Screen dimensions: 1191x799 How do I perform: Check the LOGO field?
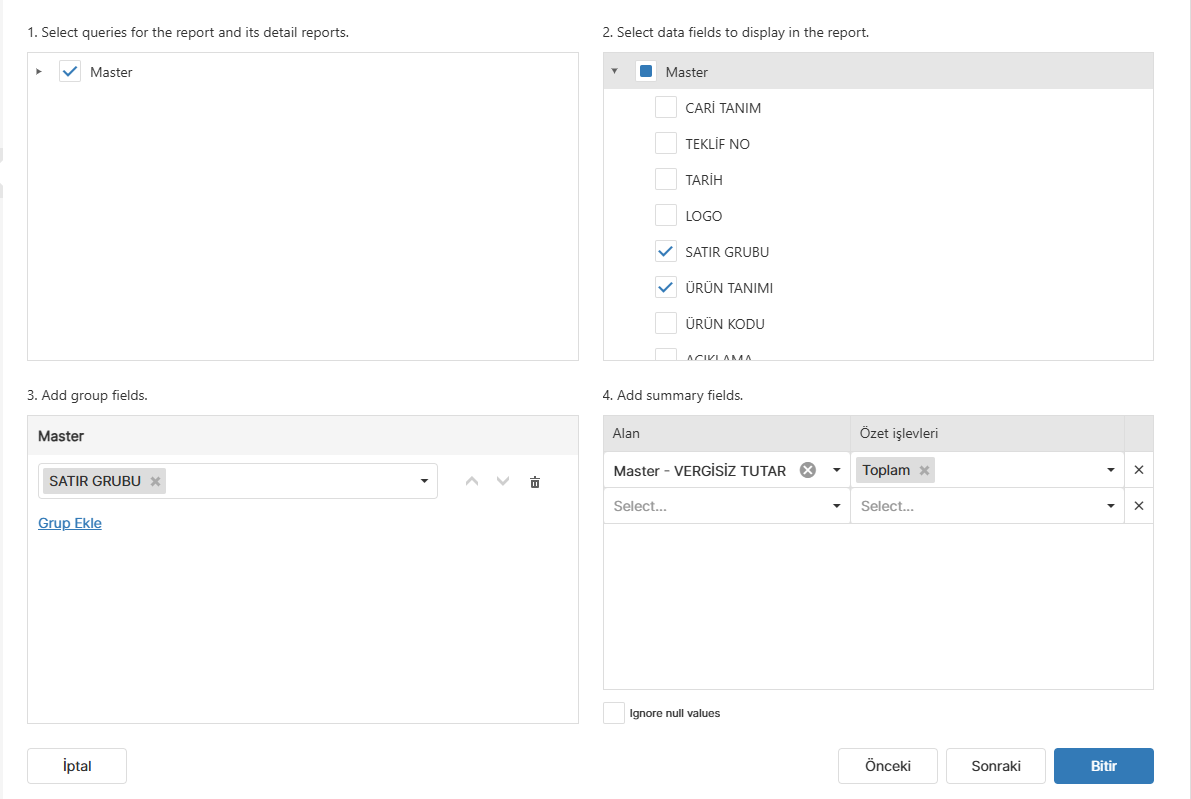tap(665, 215)
